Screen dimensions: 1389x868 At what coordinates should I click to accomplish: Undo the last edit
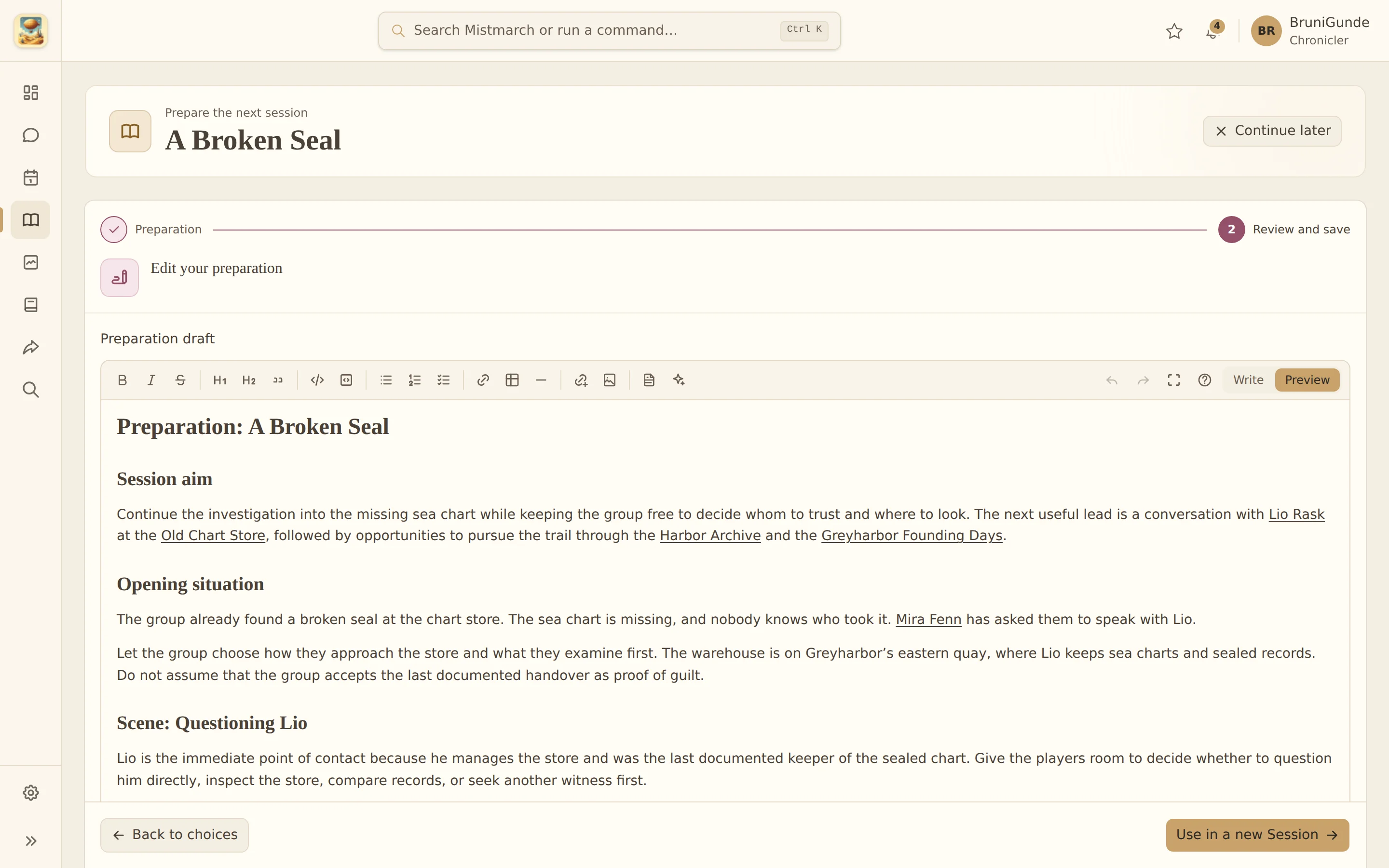click(1112, 380)
